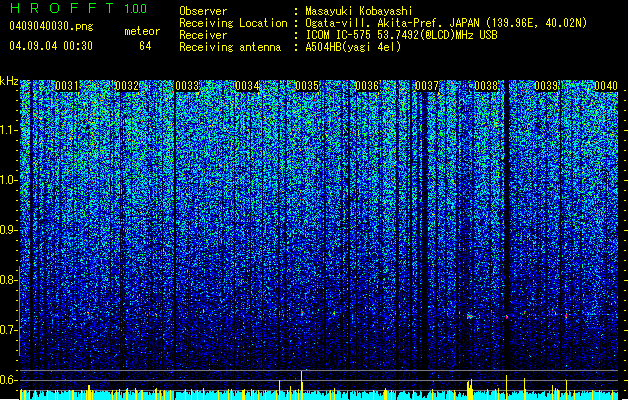Click the 0036 time marker
The image size is (629, 400).
point(367,86)
